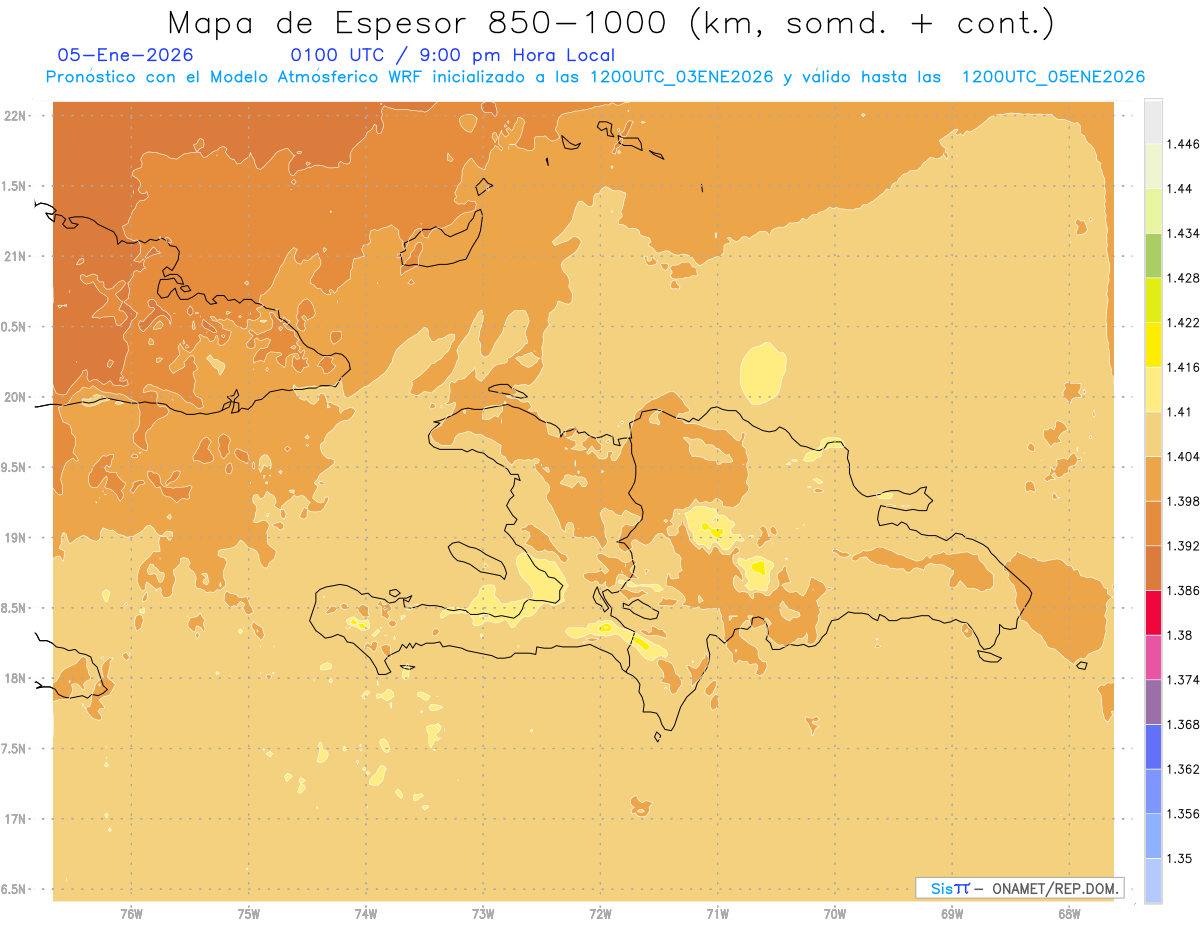
Task: Click the date label '05-Ene-2026'
Action: coord(126,56)
